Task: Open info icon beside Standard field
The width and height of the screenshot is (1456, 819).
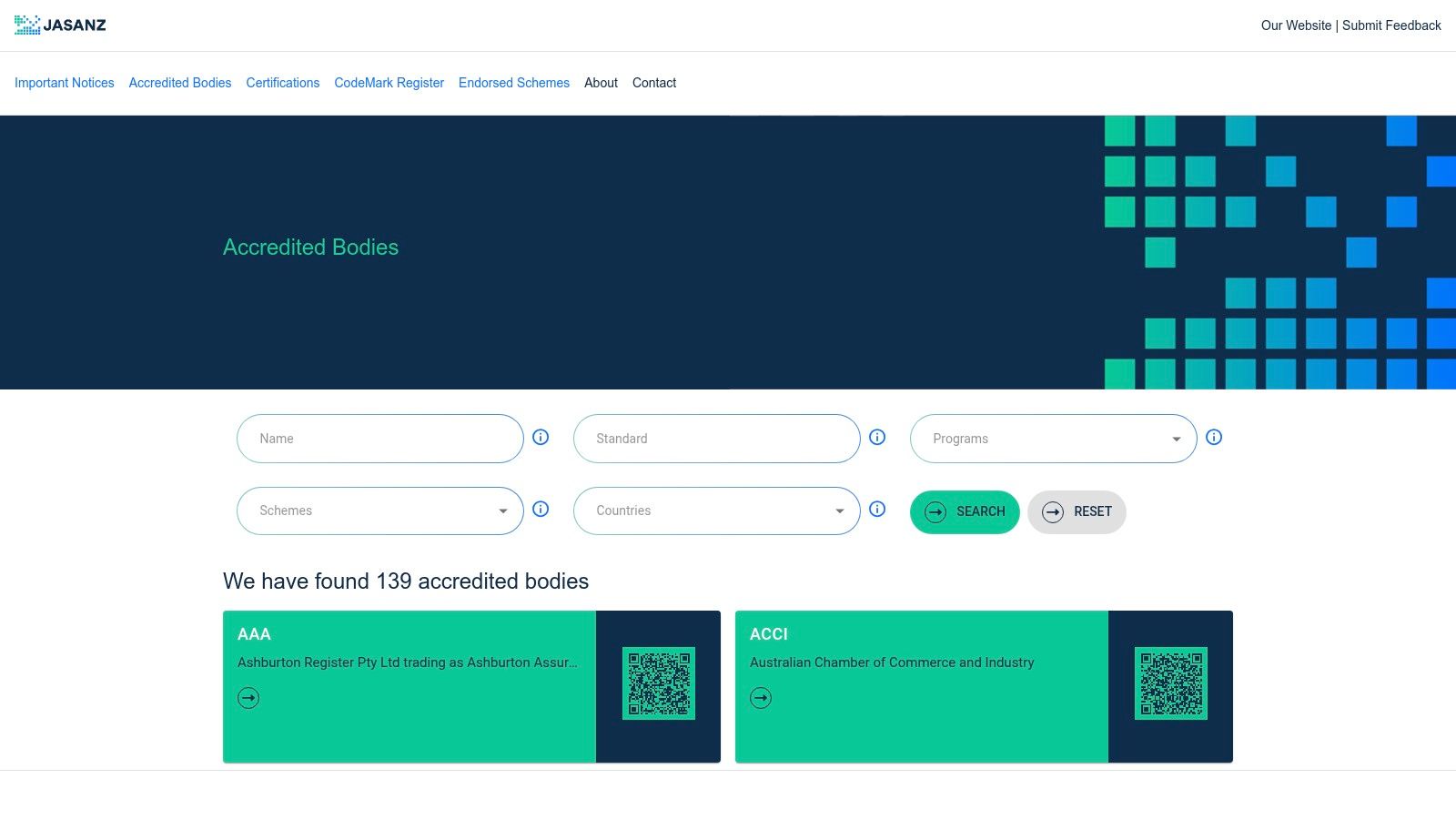Action: [x=877, y=438]
